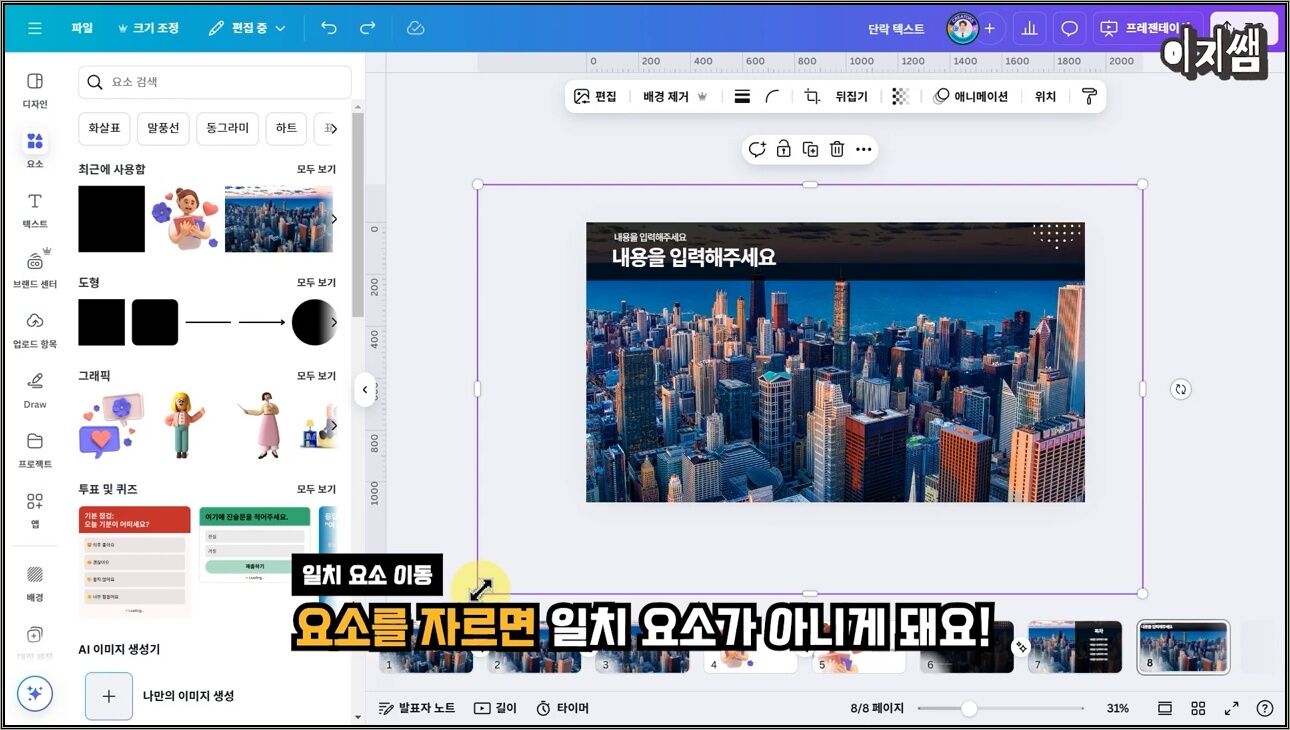Adjust the zoom slider handle

[968, 708]
